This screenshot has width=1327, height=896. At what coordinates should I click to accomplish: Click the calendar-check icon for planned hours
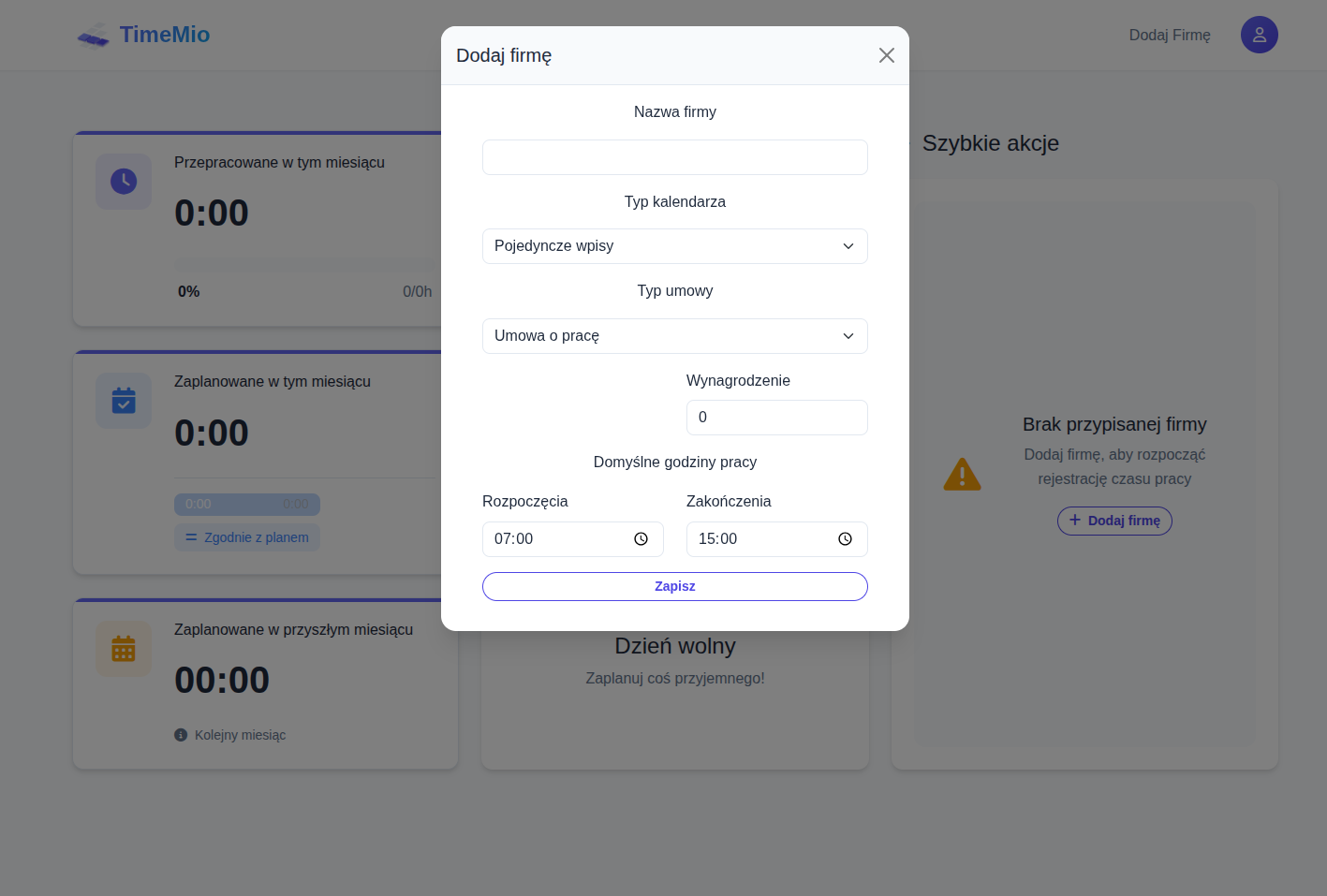point(124,401)
